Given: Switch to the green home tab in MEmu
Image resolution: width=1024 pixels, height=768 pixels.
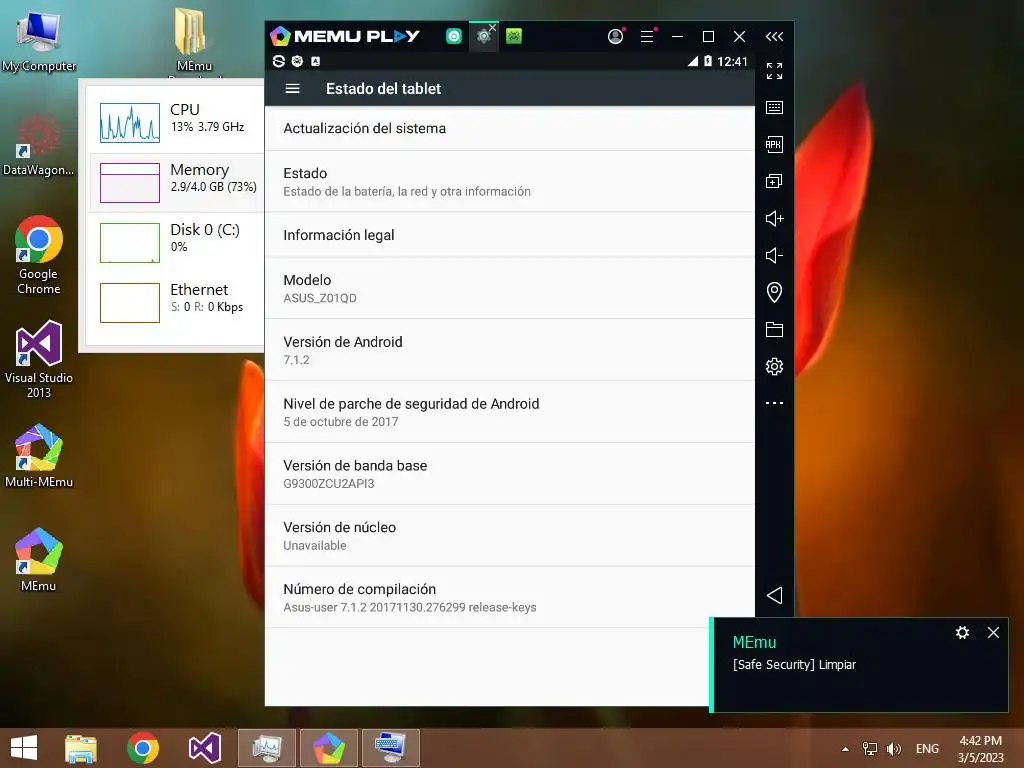Looking at the screenshot, I should coord(454,37).
